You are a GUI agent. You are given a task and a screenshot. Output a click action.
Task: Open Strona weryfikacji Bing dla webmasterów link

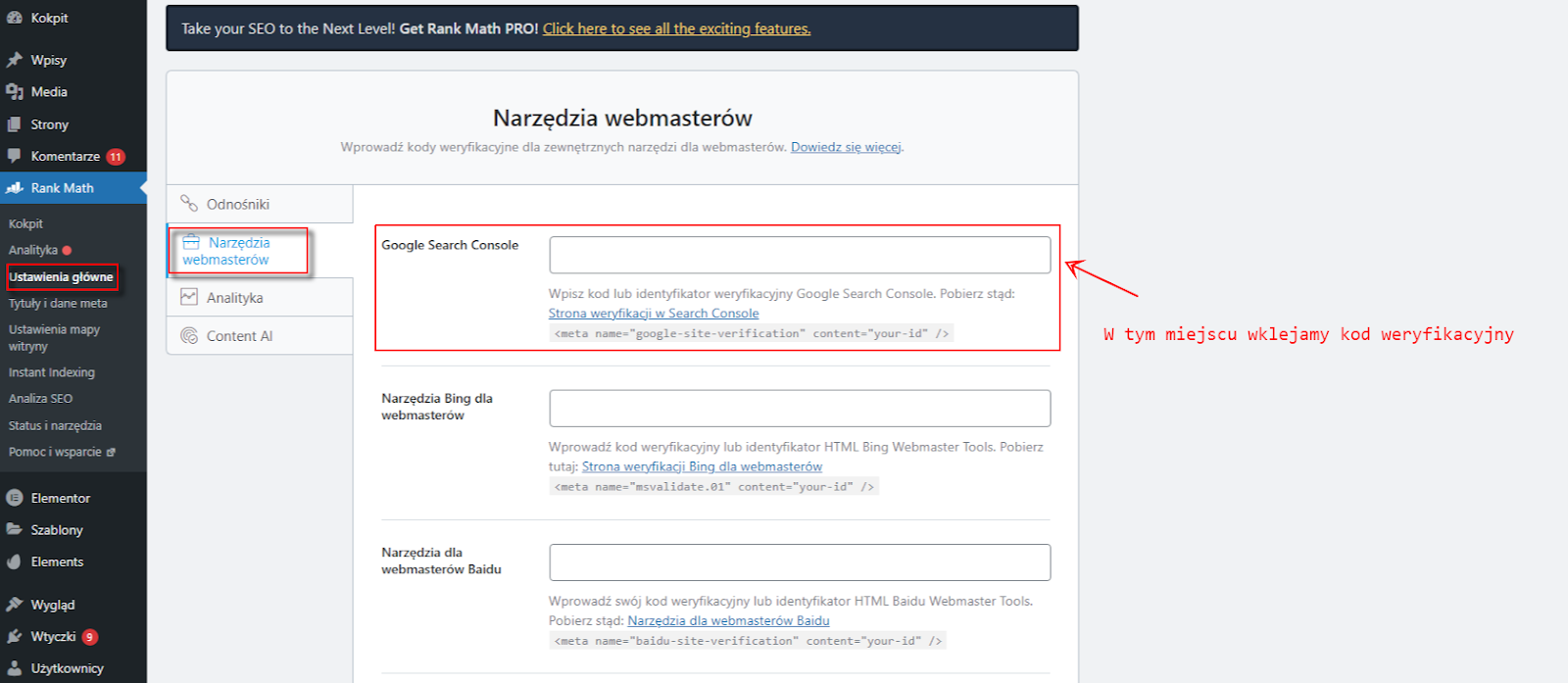702,466
